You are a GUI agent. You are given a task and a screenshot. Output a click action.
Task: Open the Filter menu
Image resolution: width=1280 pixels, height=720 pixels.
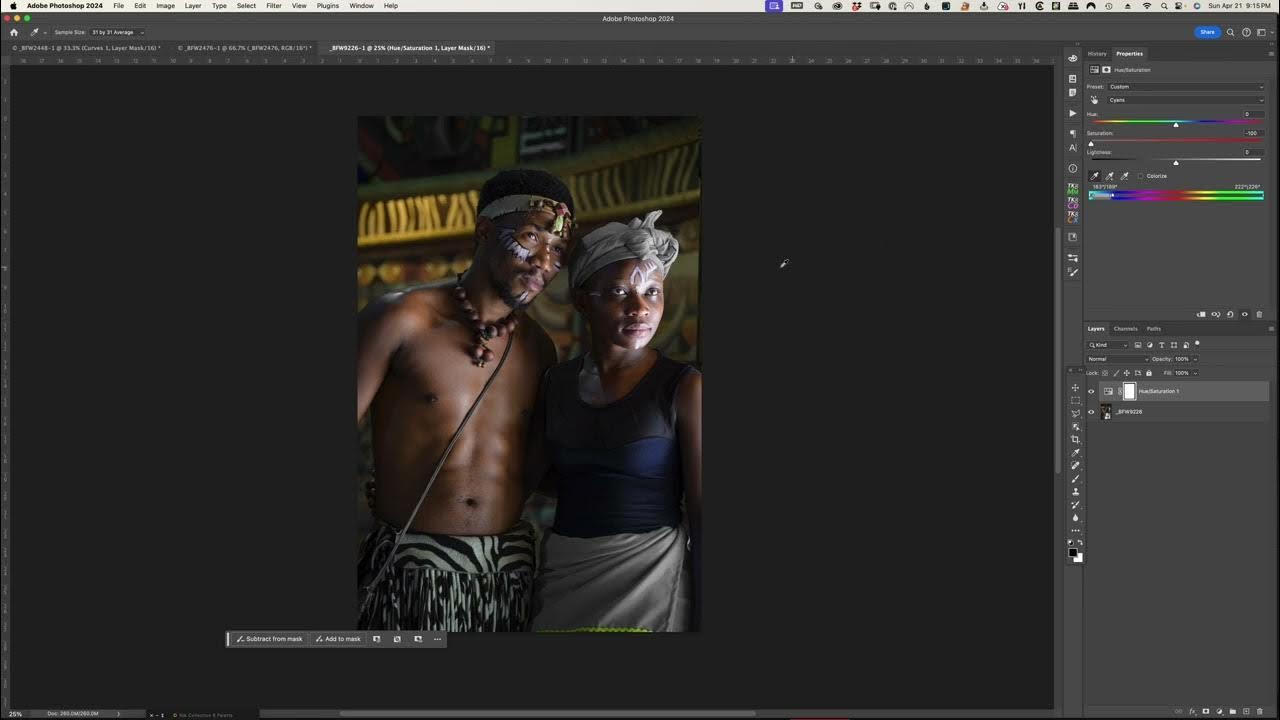pos(273,6)
